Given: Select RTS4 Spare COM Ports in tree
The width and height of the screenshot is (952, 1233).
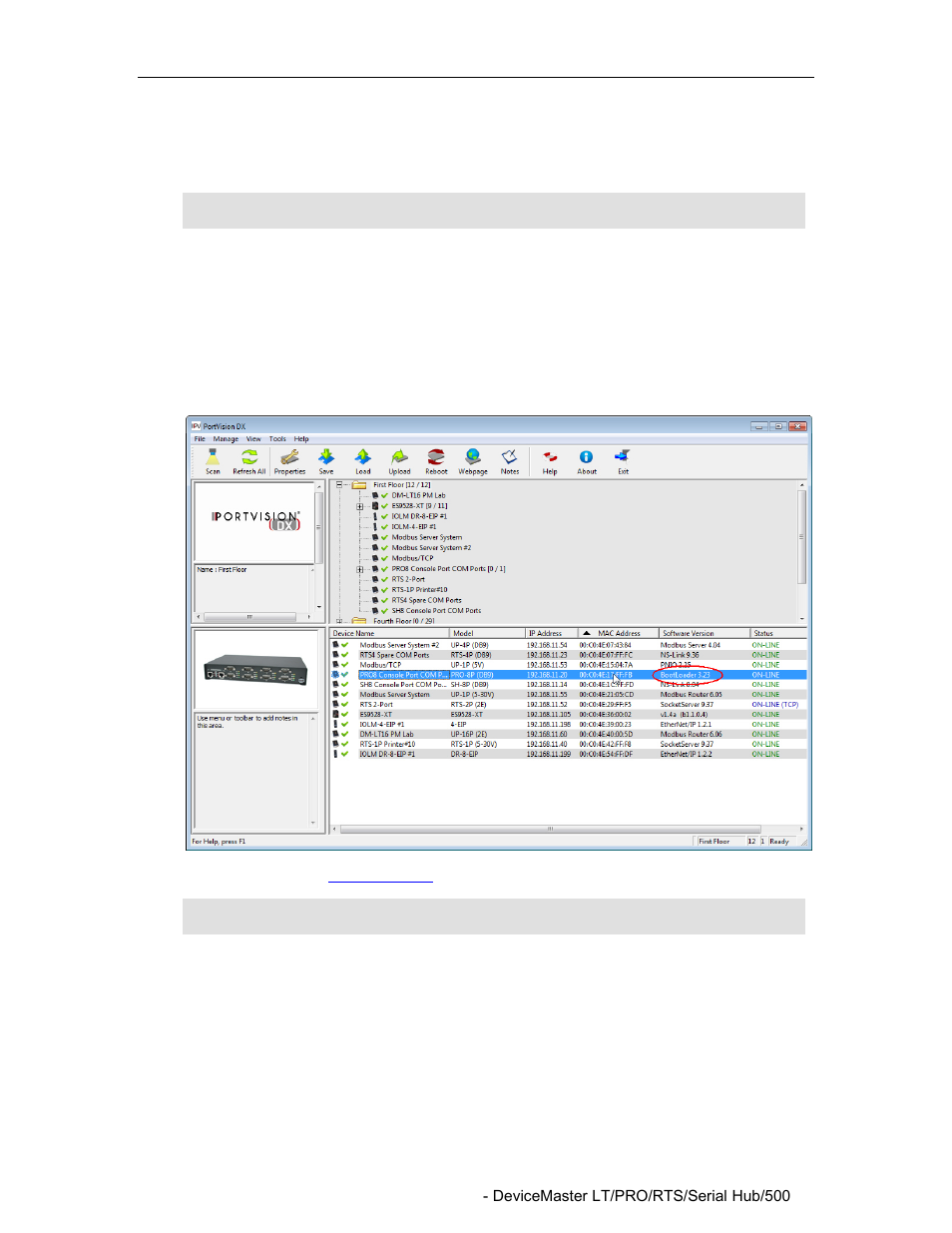Looking at the screenshot, I should 426,600.
